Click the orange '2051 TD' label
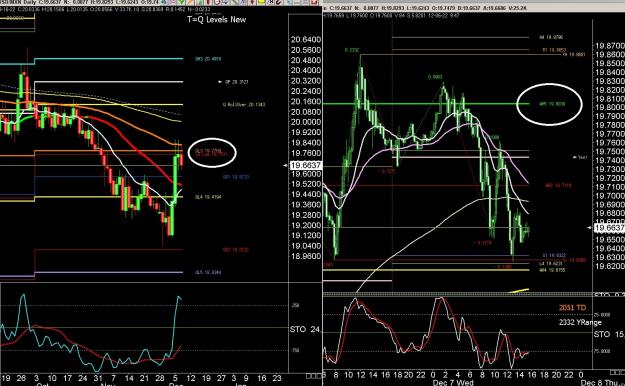Image resolution: width=625 pixels, height=386 pixels. click(x=572, y=307)
